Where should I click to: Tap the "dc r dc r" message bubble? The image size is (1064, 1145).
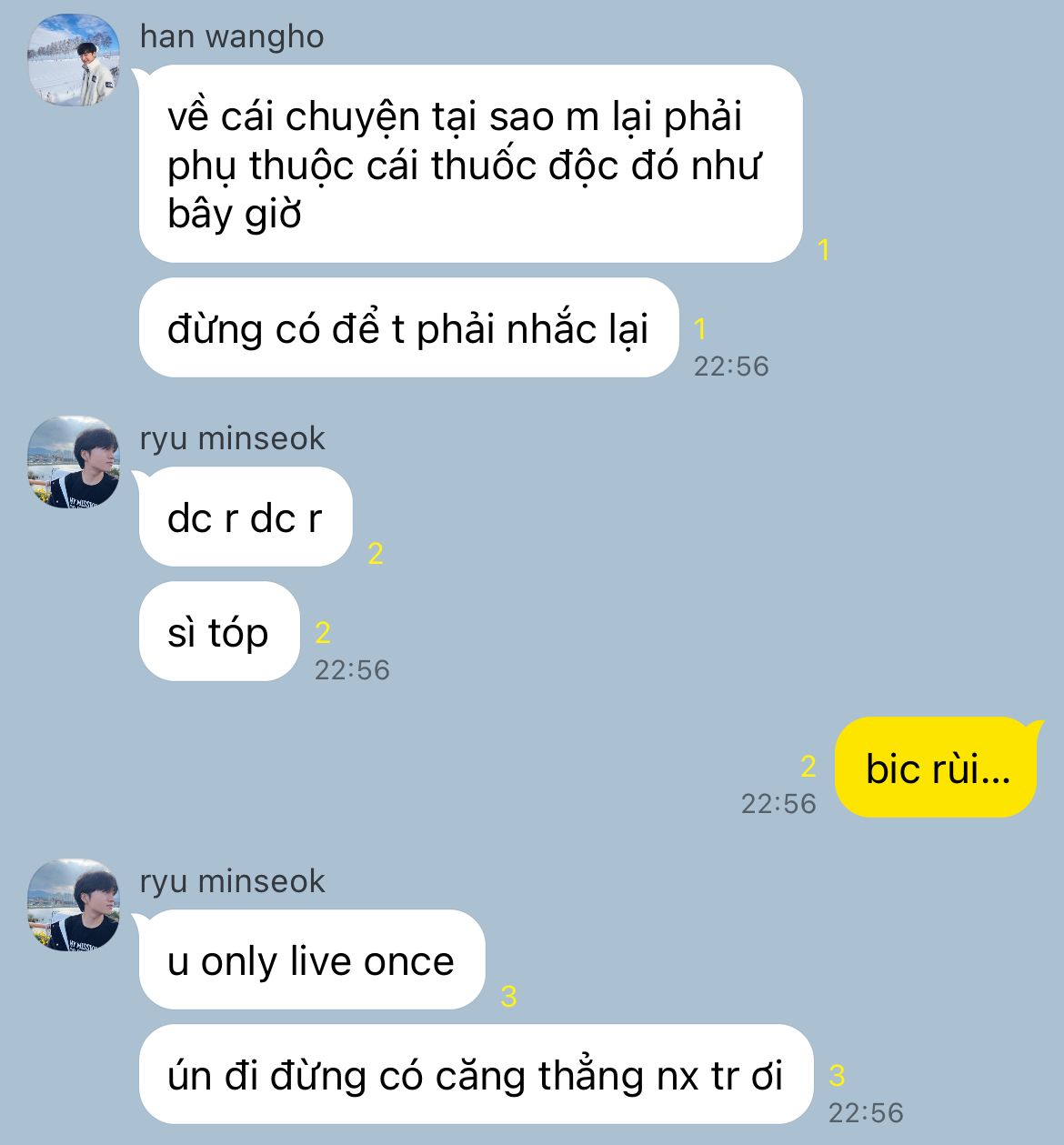(245, 517)
